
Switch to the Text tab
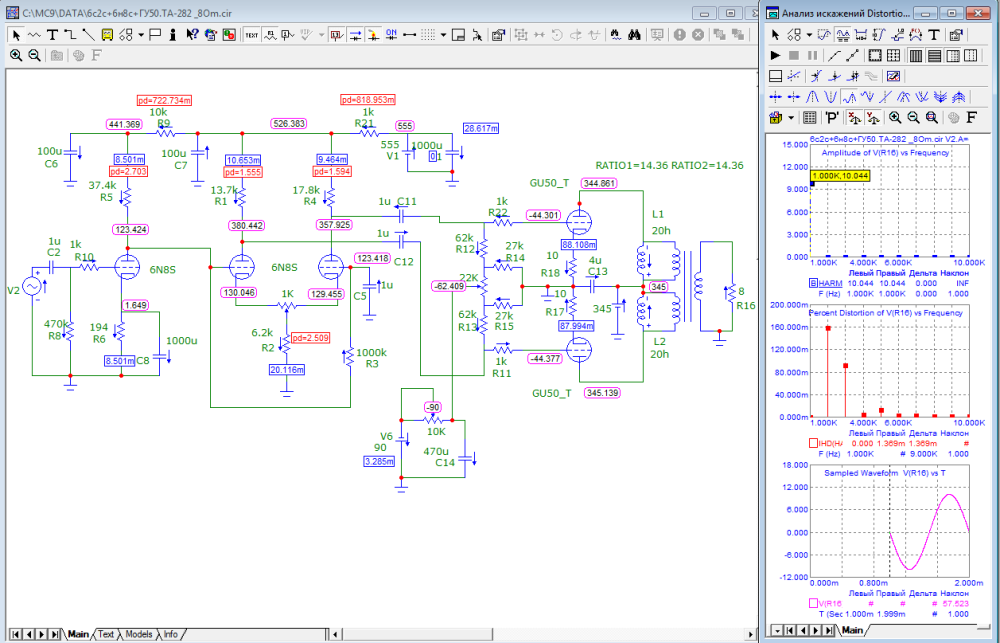pos(106,634)
